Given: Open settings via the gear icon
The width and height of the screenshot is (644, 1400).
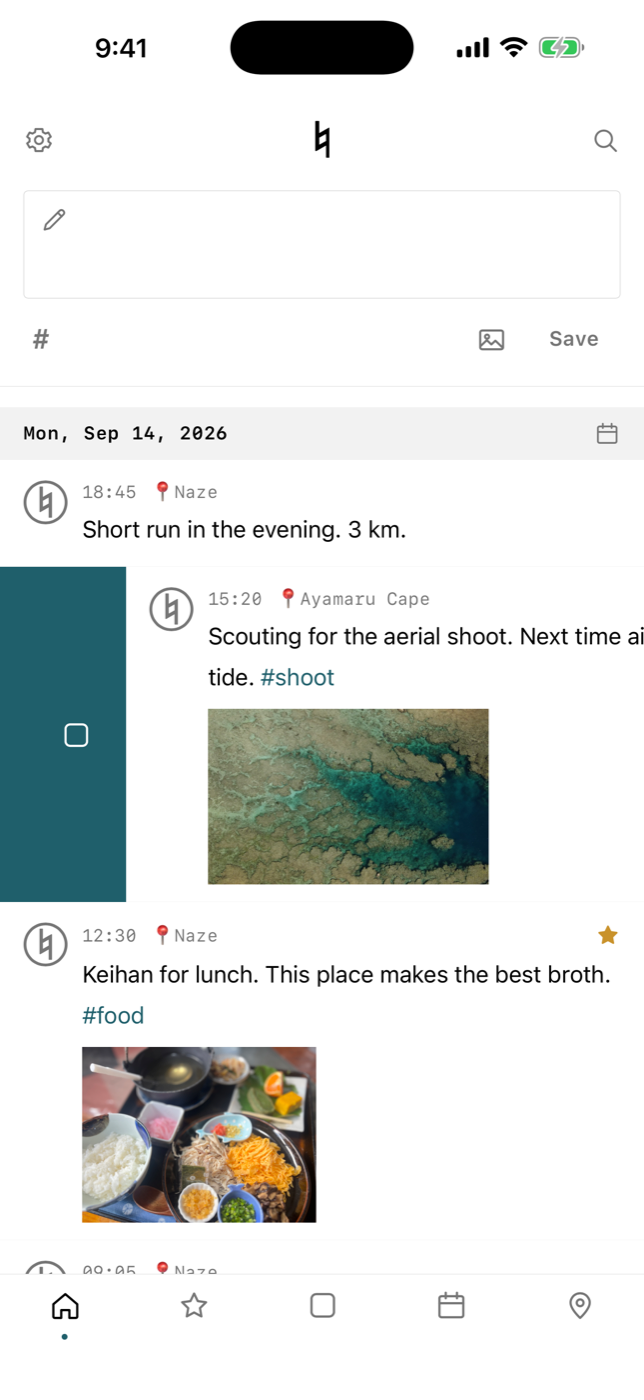Looking at the screenshot, I should click(39, 140).
